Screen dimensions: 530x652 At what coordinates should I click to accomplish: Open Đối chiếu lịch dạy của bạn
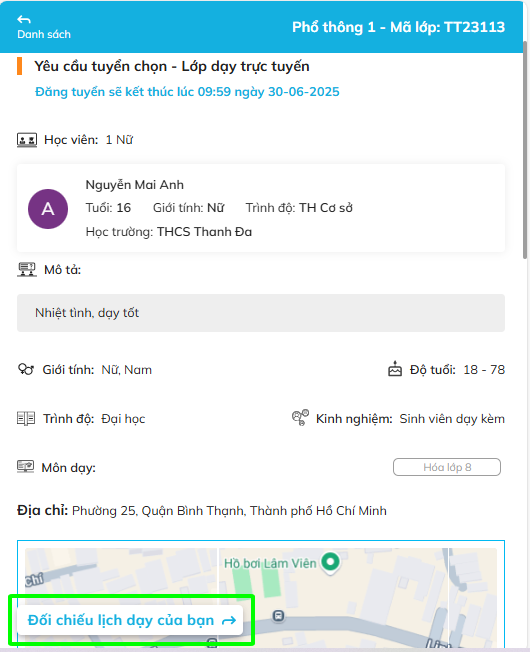tap(130, 620)
